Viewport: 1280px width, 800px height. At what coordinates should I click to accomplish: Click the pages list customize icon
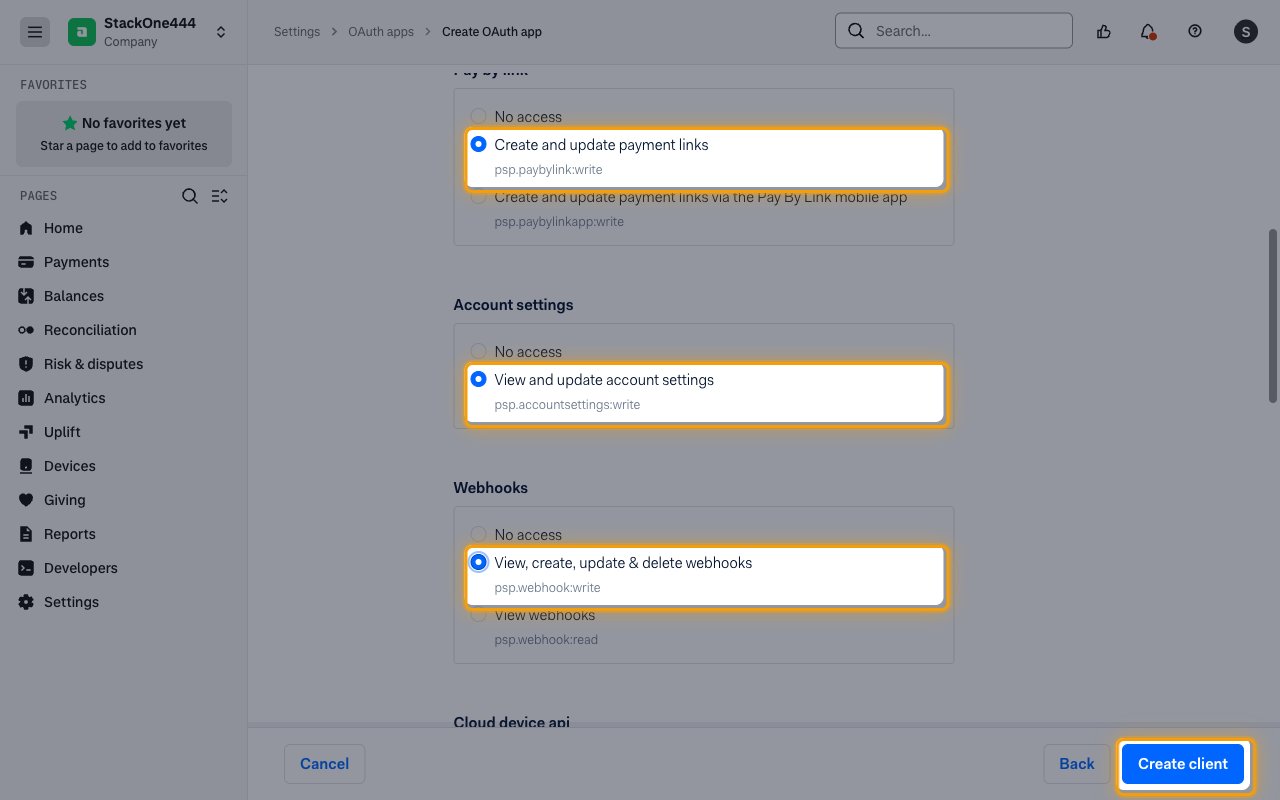tap(220, 196)
